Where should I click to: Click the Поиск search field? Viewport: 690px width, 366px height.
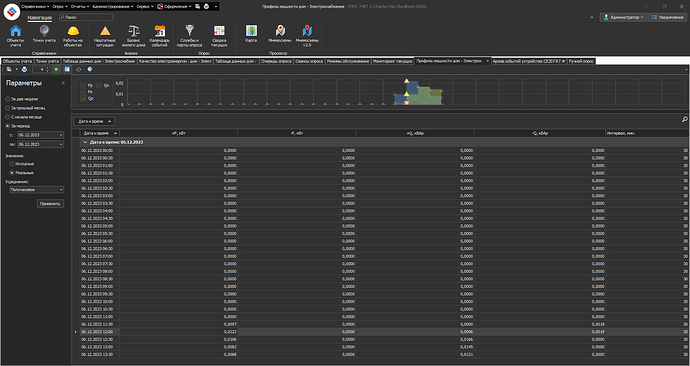click(86, 17)
